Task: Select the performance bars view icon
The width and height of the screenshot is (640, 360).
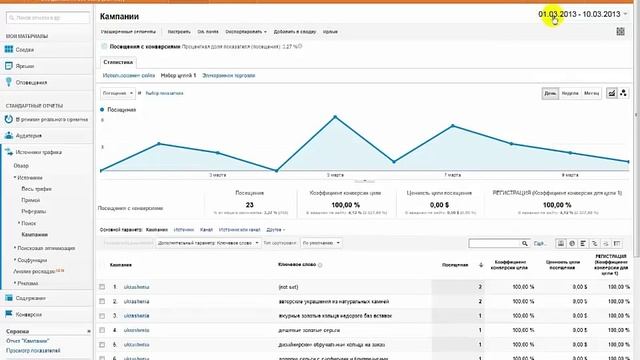Action: [x=583, y=243]
